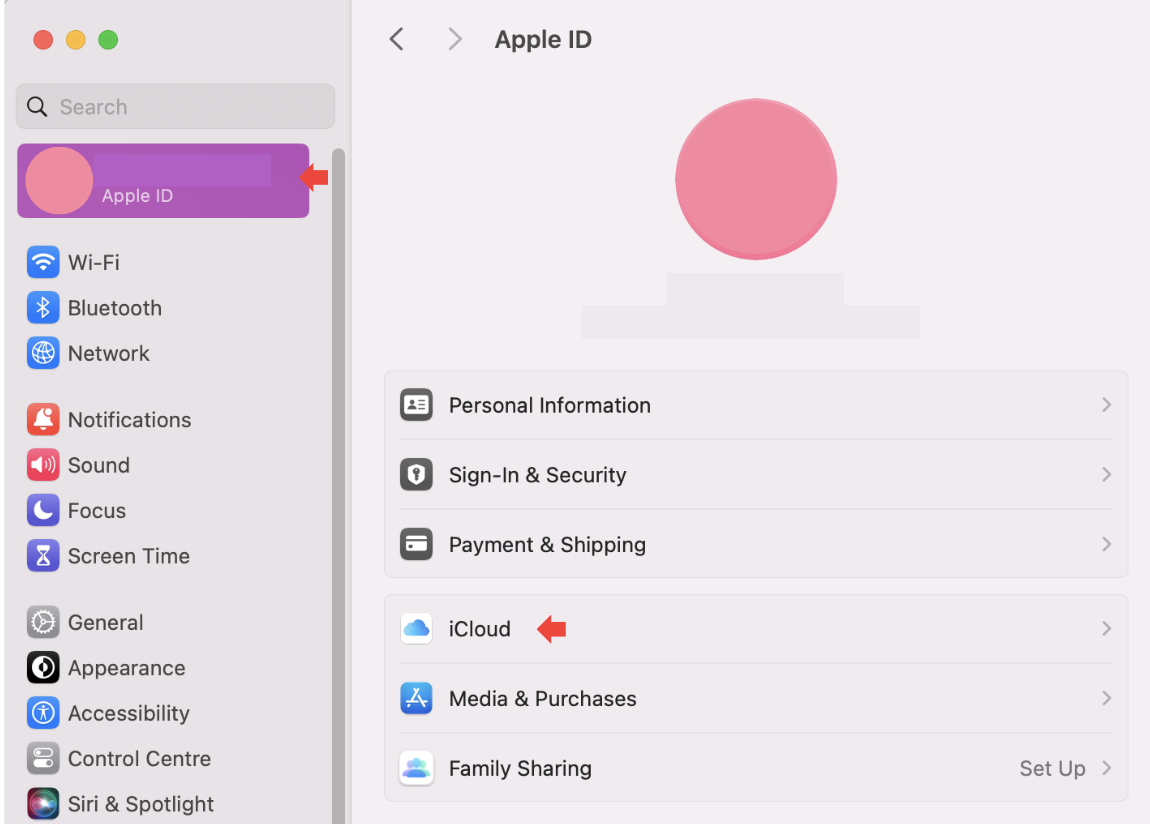The width and height of the screenshot is (1150, 824).
Task: Expand Family Sharing row chevron
Action: pos(1106,768)
